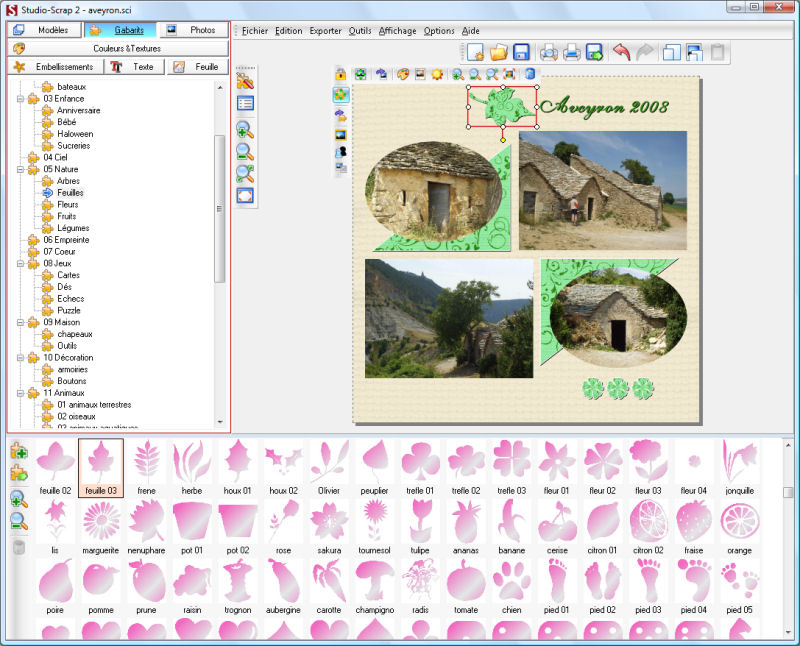Collapse the 05 Nature category
800x646 pixels.
tap(20, 169)
